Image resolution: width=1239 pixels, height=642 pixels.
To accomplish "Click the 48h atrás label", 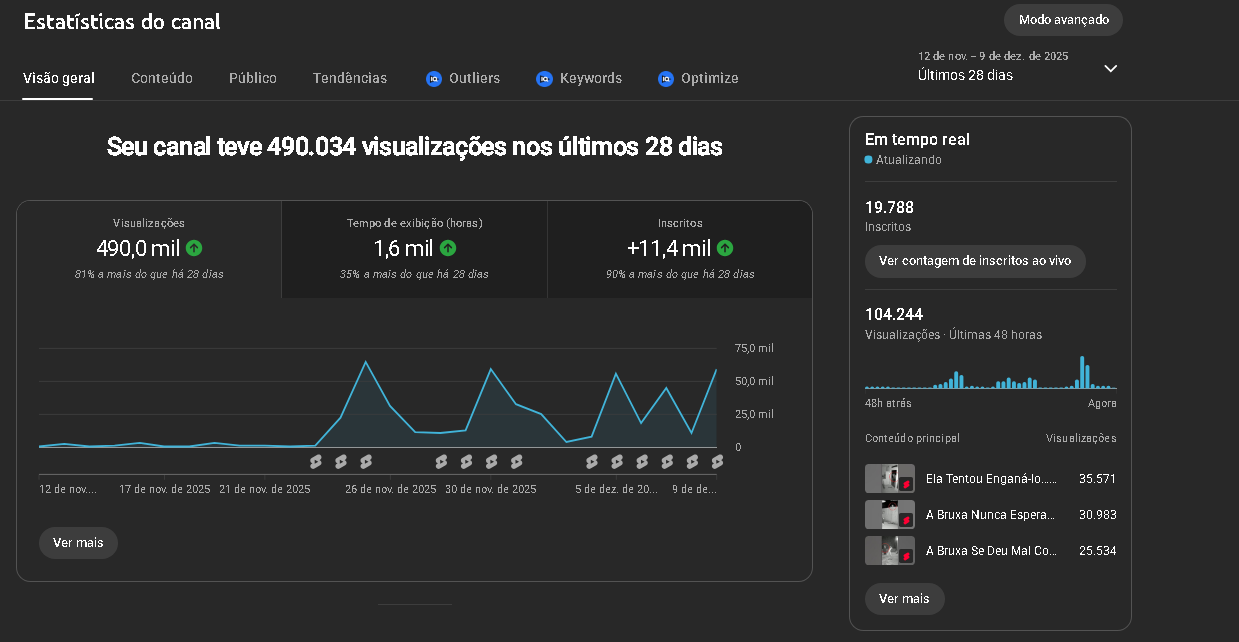I will 888,403.
